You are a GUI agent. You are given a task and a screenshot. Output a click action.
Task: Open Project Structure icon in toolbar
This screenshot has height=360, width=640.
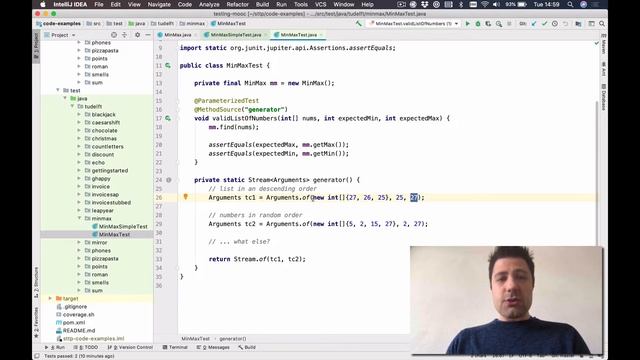(578, 24)
